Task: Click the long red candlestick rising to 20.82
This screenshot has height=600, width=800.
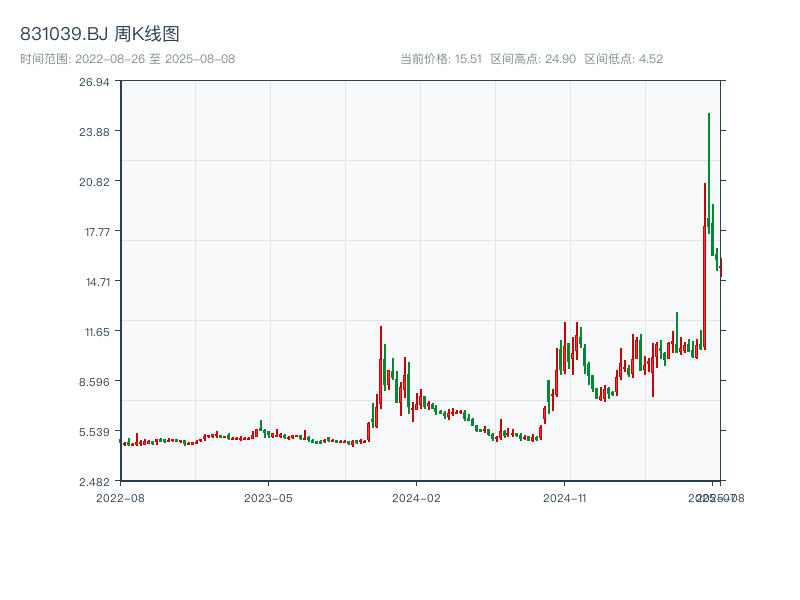Action: click(705, 266)
